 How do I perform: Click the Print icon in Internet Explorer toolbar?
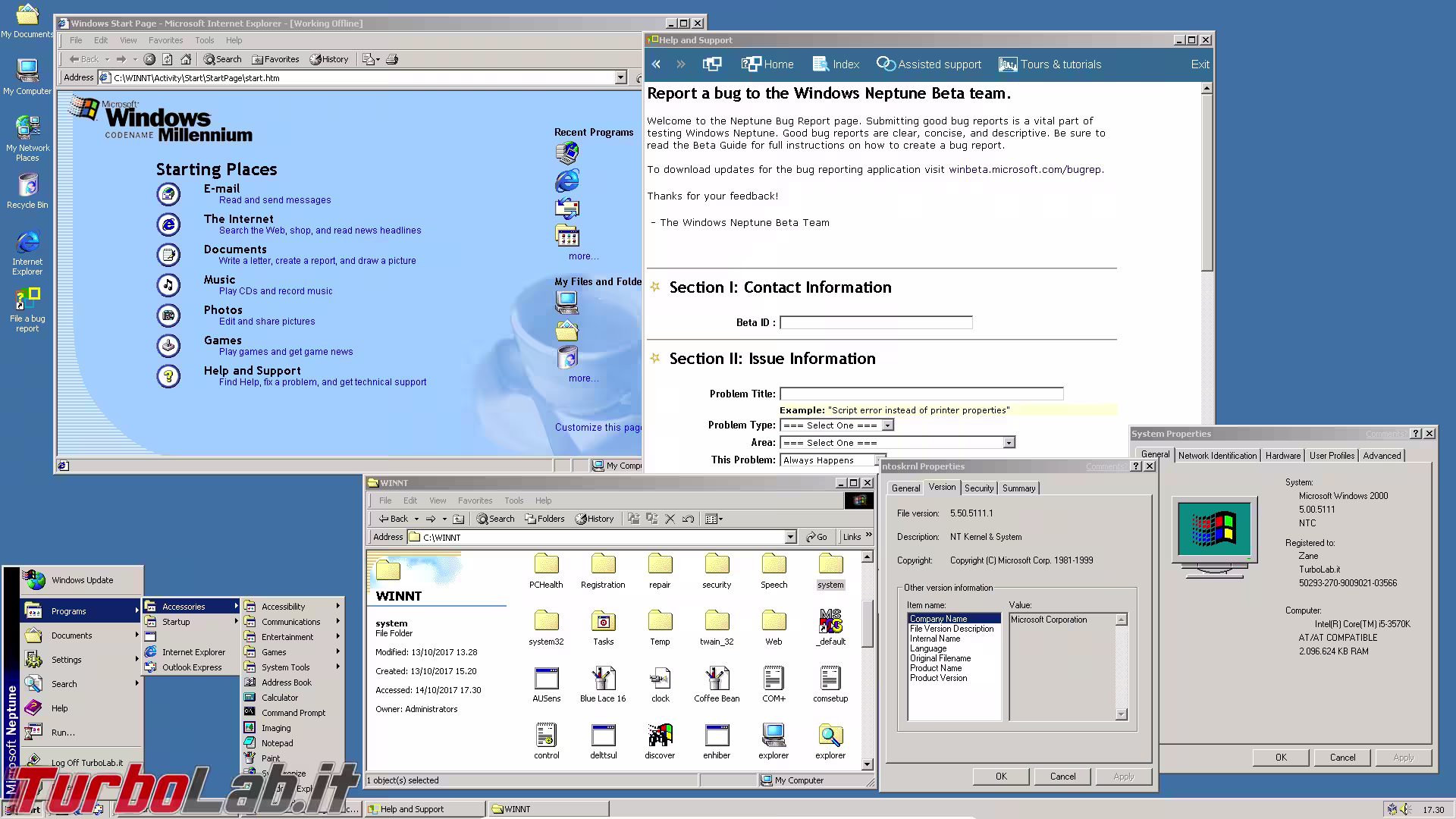(392, 59)
